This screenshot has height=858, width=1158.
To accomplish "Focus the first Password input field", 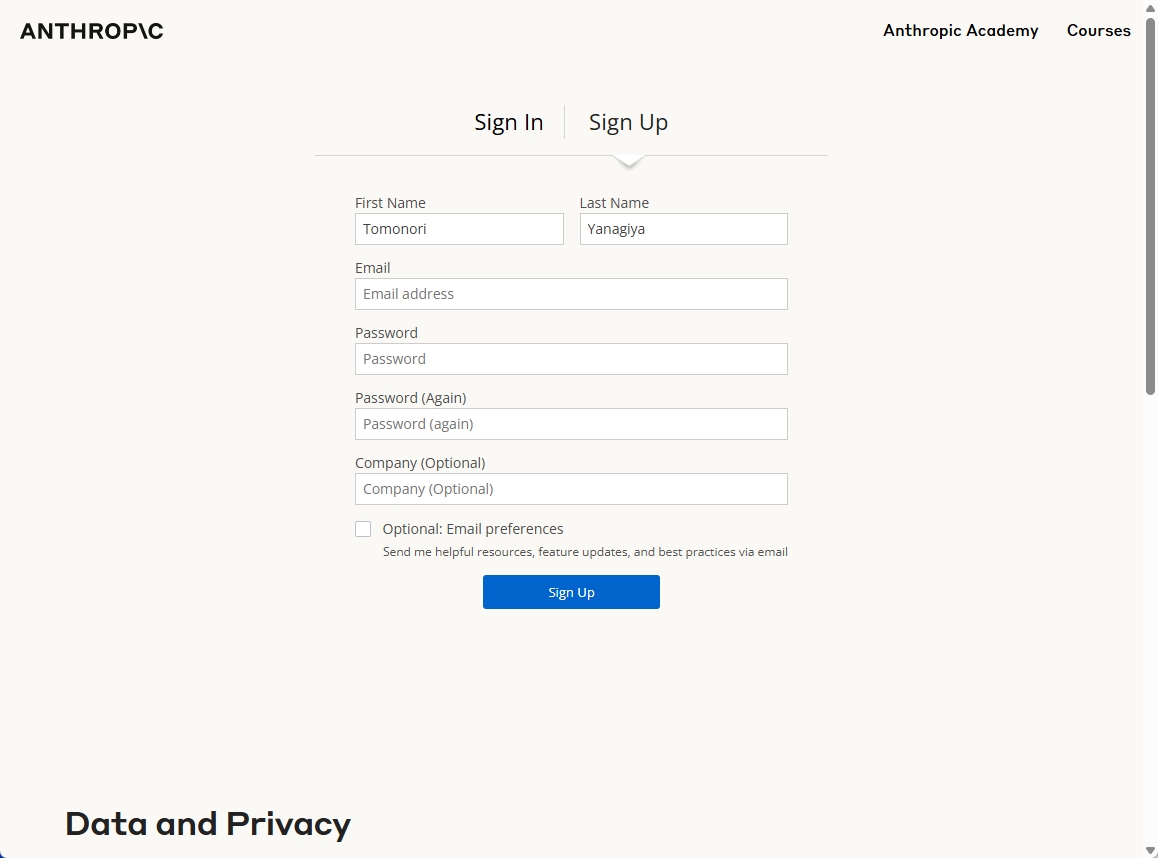I will [x=571, y=359].
